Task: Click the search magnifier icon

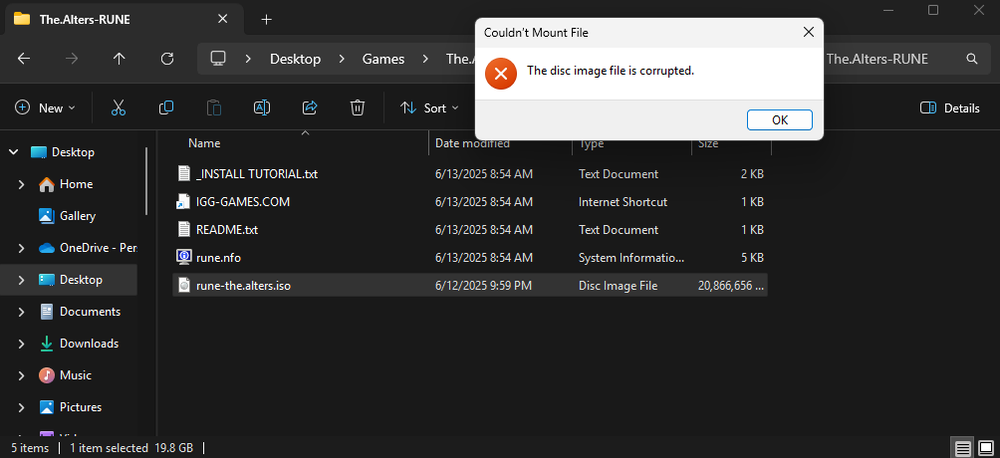Action: (972, 59)
